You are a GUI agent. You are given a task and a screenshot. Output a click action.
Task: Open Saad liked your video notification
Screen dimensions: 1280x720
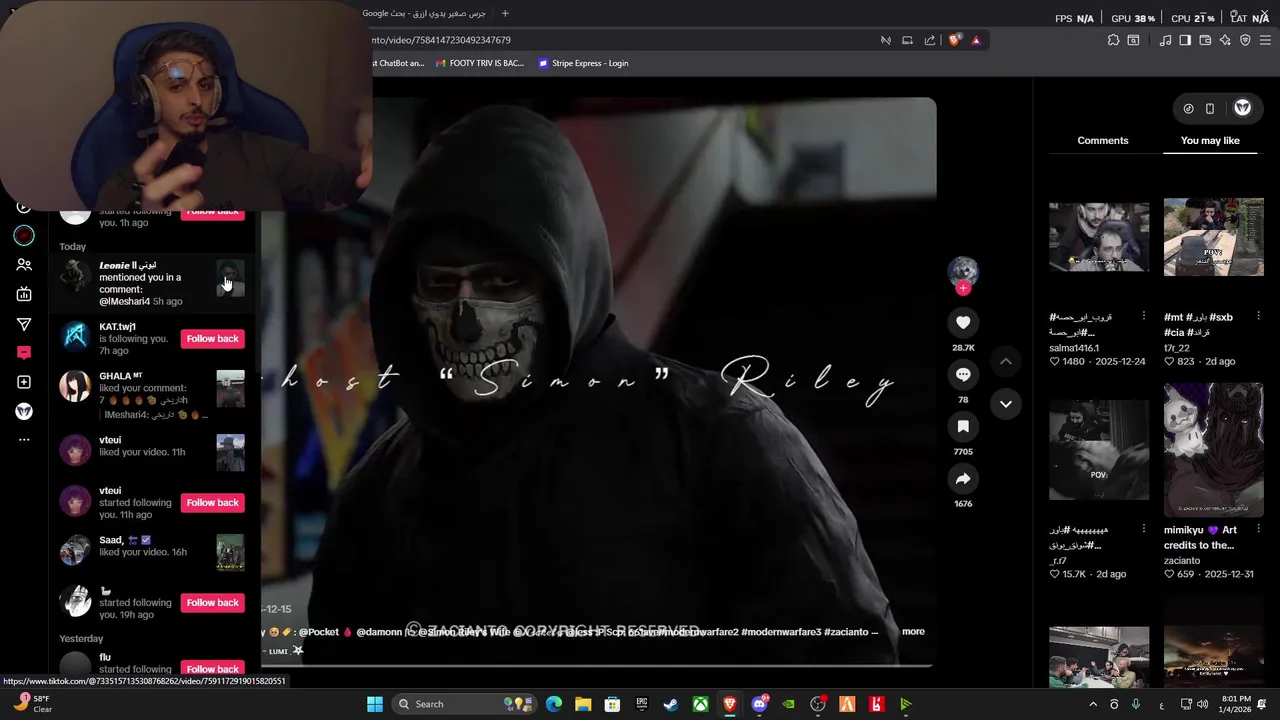pyautogui.click(x=152, y=551)
